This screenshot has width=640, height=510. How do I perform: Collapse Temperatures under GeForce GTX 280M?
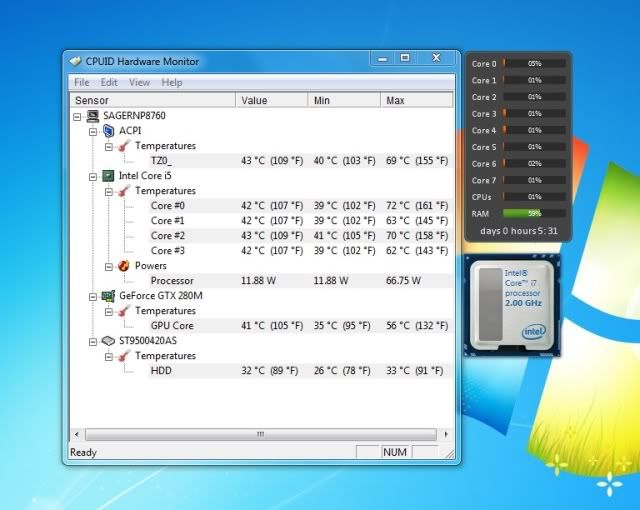[x=109, y=312]
